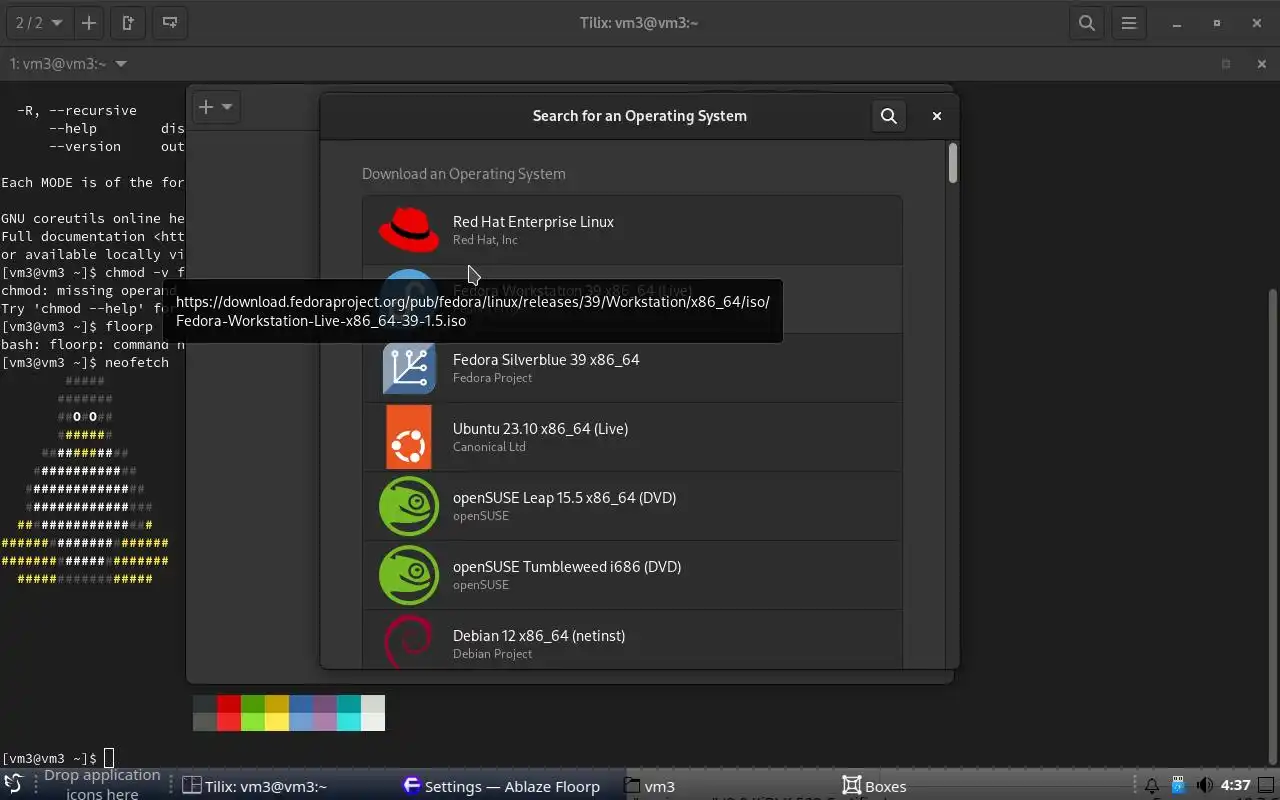Close the Search for an Operating System dialog
The height and width of the screenshot is (800, 1280).
937,116
